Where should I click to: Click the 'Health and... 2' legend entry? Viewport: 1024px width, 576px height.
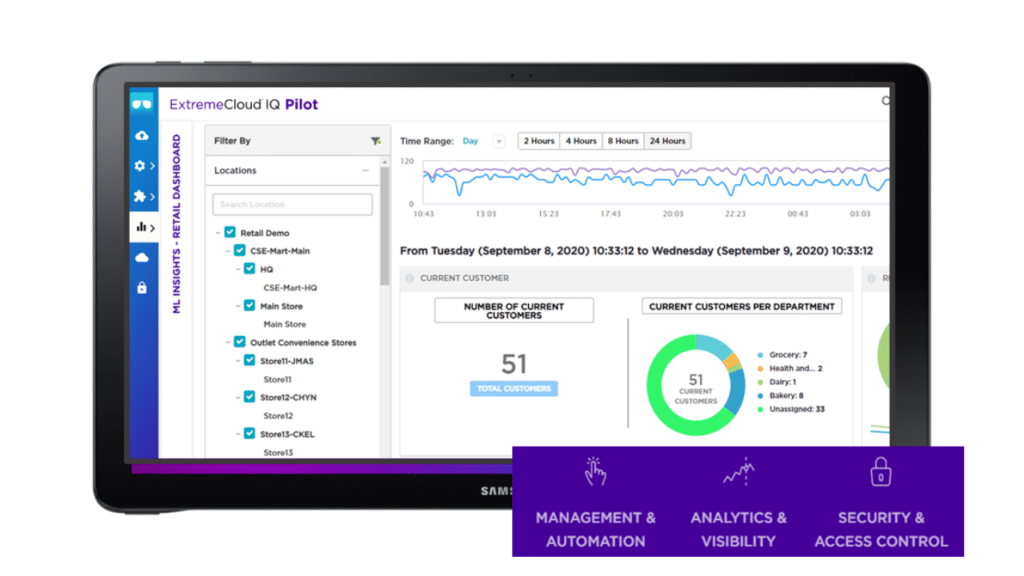pyautogui.click(x=790, y=368)
